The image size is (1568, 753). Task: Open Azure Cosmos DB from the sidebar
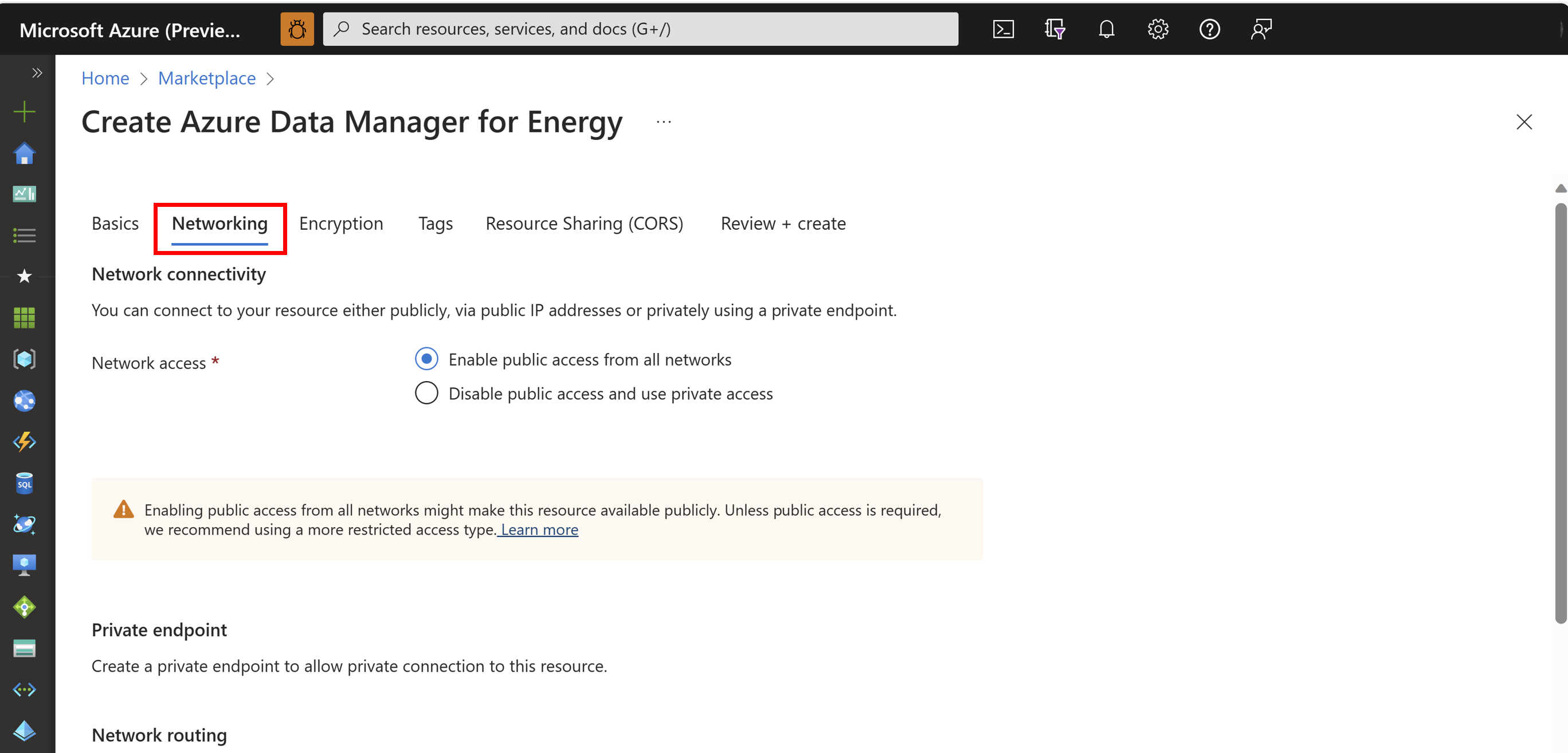click(24, 524)
